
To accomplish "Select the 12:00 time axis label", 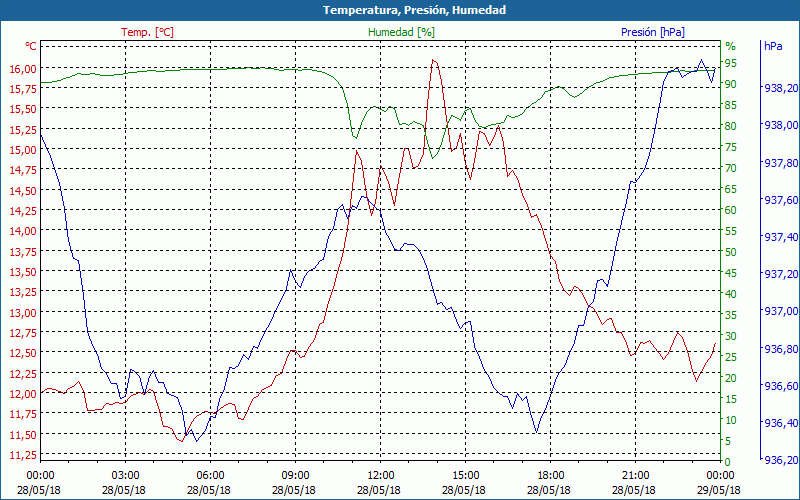I will click(x=381, y=476).
